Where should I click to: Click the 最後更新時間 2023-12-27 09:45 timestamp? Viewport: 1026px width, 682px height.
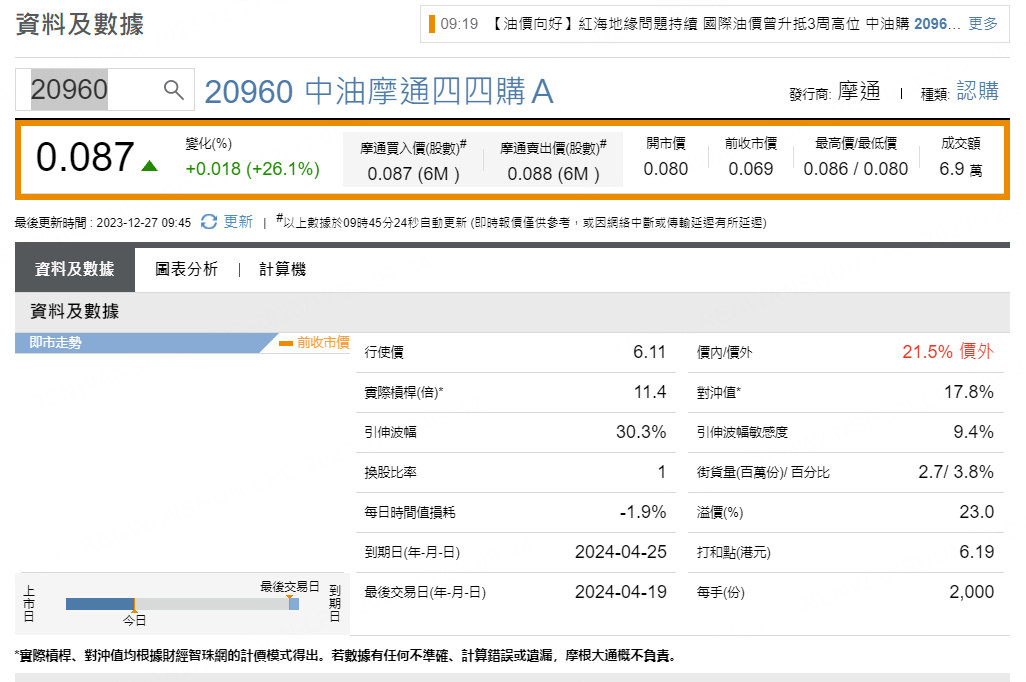(103, 223)
